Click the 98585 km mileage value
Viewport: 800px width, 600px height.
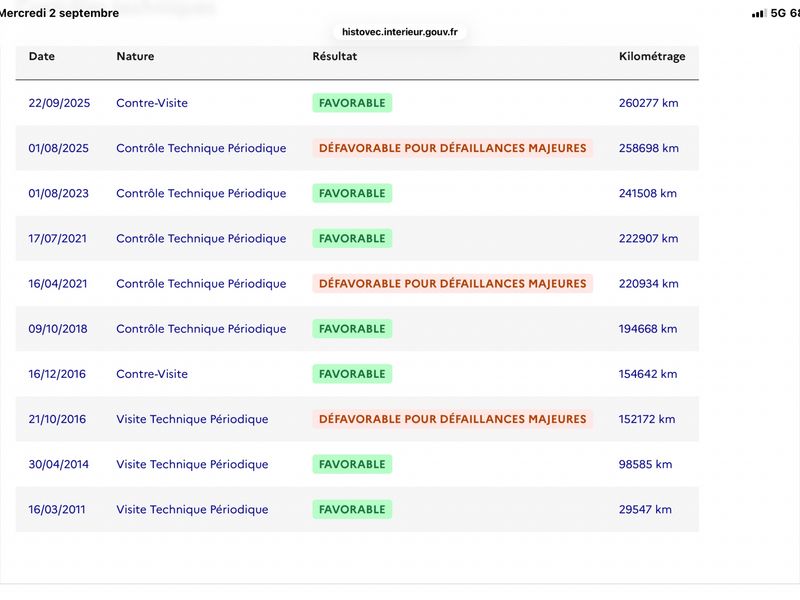coord(645,464)
